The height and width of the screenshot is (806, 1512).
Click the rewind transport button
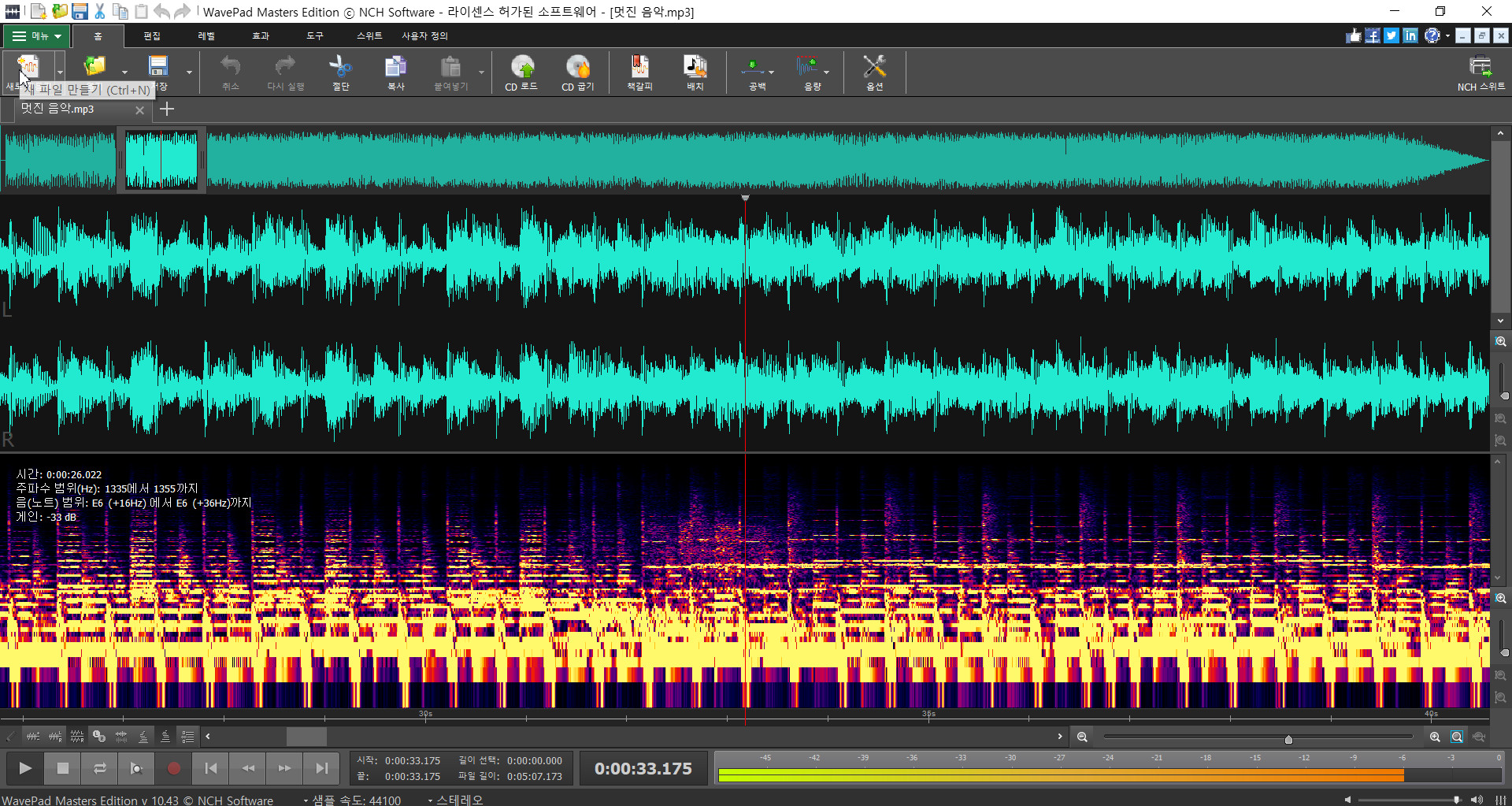point(247,768)
